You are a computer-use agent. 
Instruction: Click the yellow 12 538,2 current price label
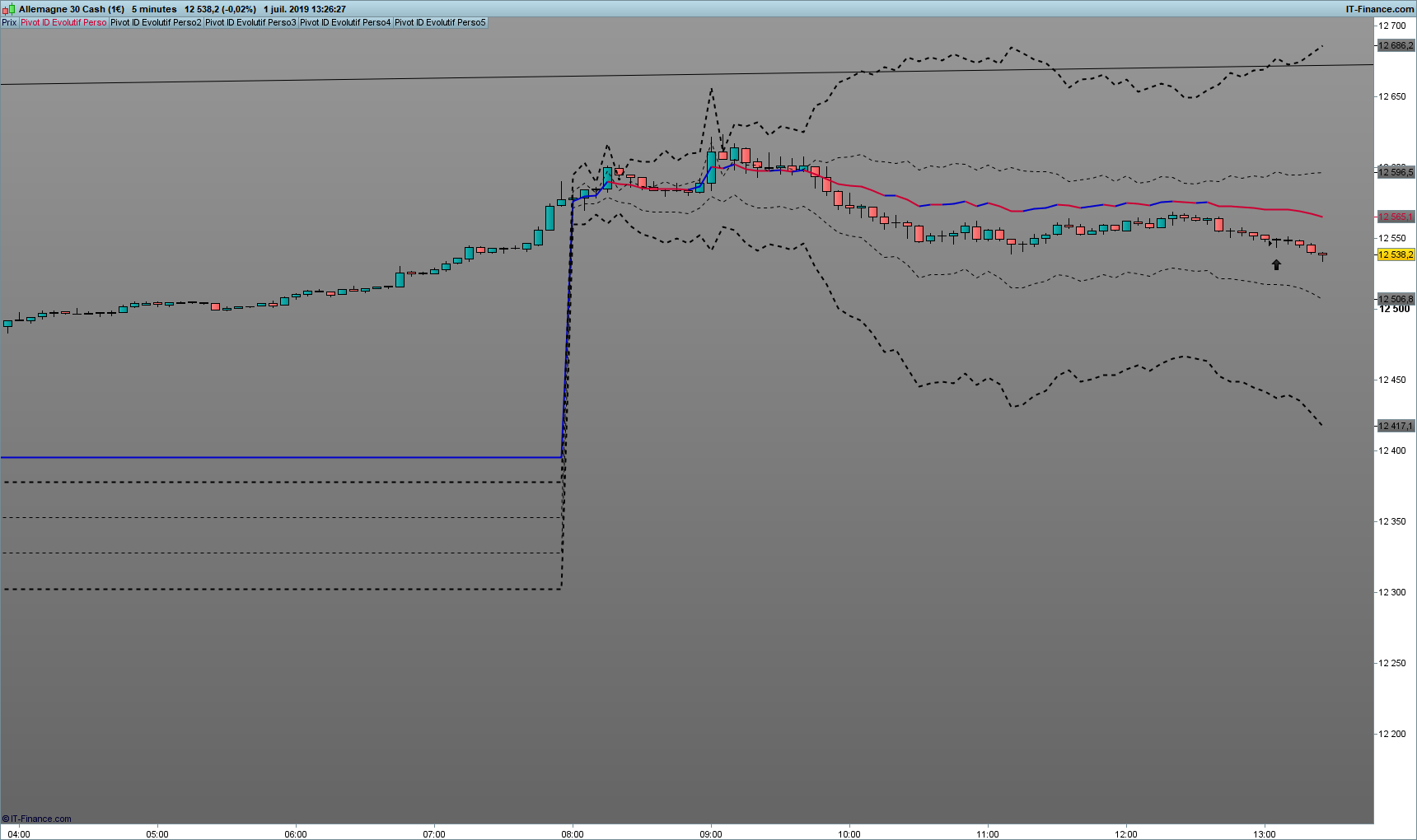click(x=1396, y=254)
